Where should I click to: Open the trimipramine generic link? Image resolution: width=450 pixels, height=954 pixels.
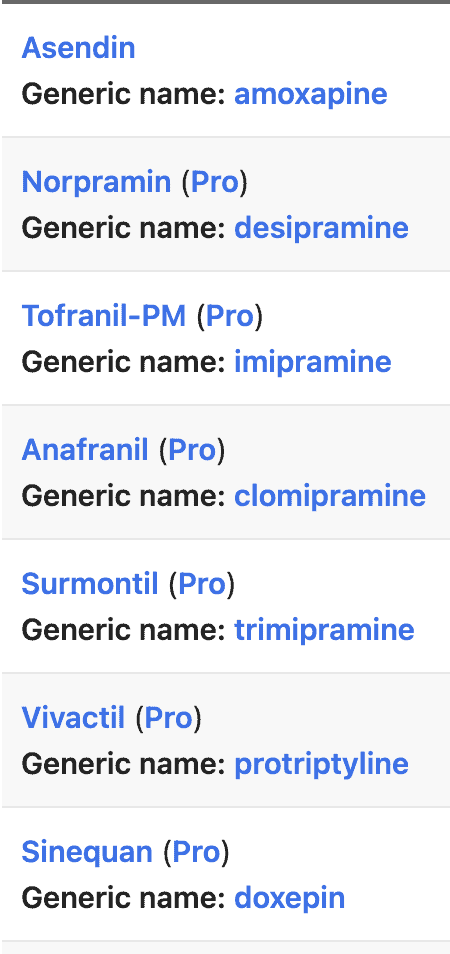324,630
